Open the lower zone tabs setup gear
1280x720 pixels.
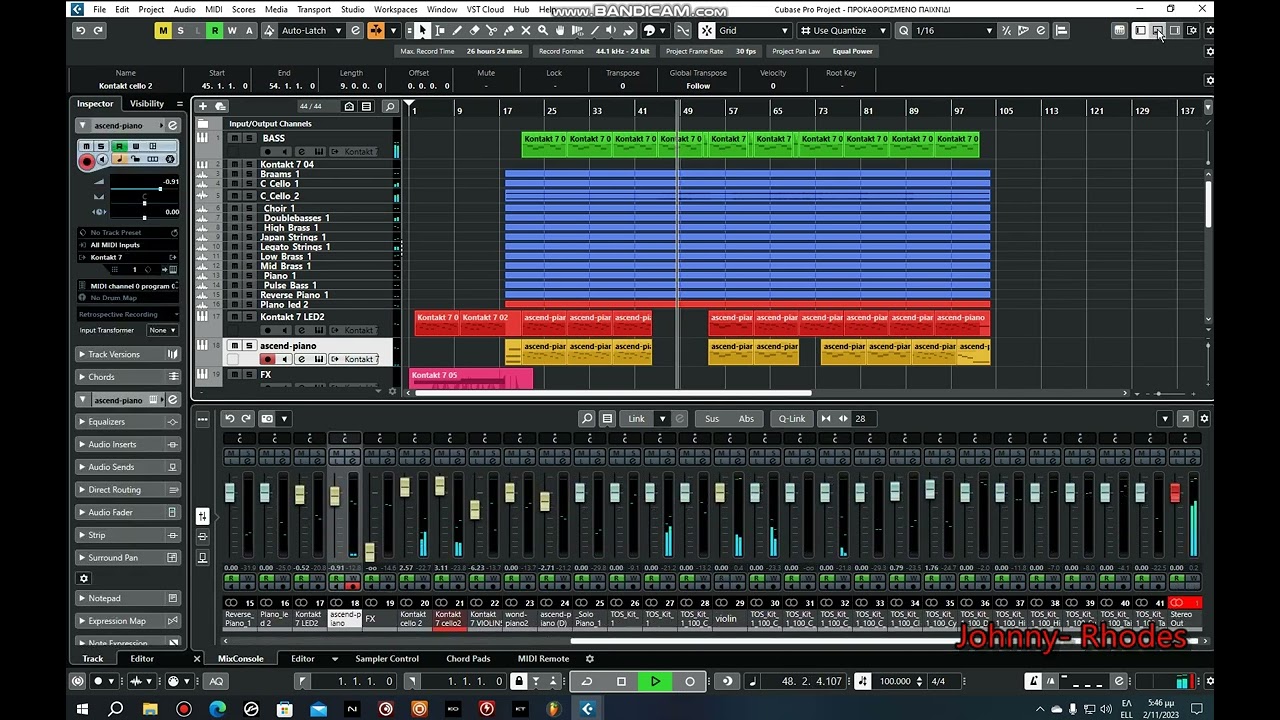click(x=589, y=659)
